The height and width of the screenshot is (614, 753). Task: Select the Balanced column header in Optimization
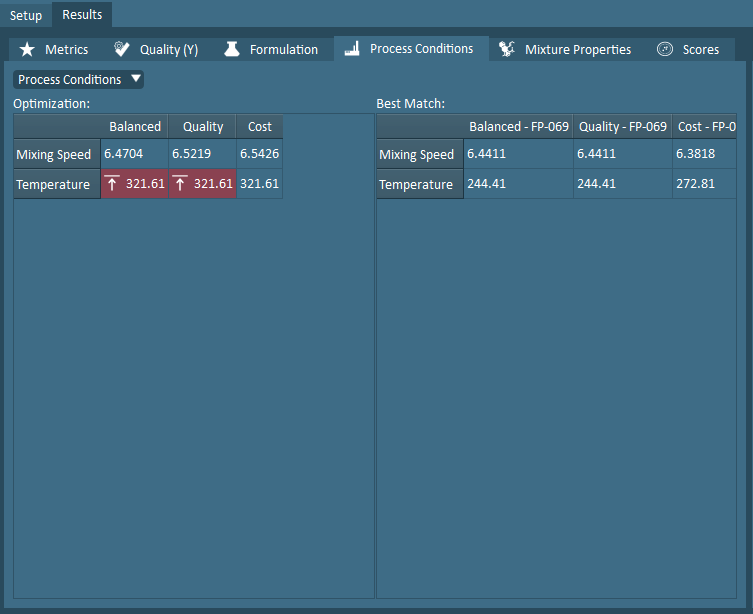click(135, 127)
